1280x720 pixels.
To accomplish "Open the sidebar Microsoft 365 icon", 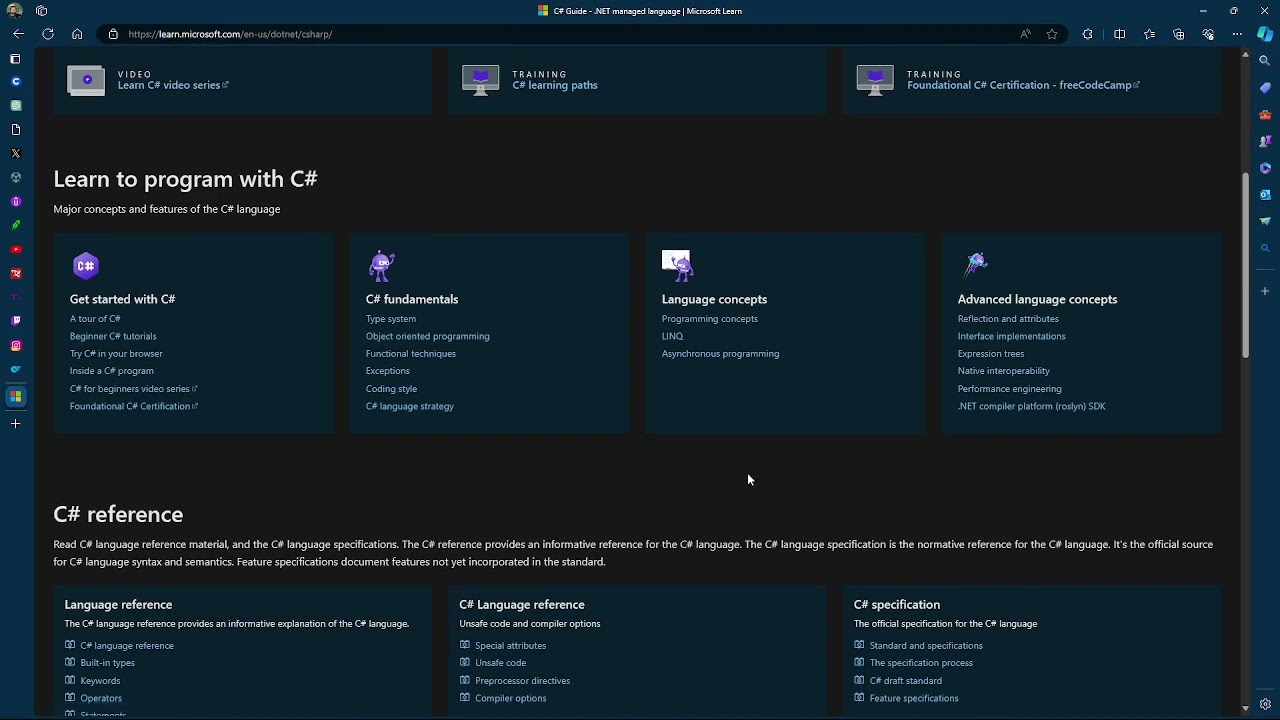I will pos(1265,168).
